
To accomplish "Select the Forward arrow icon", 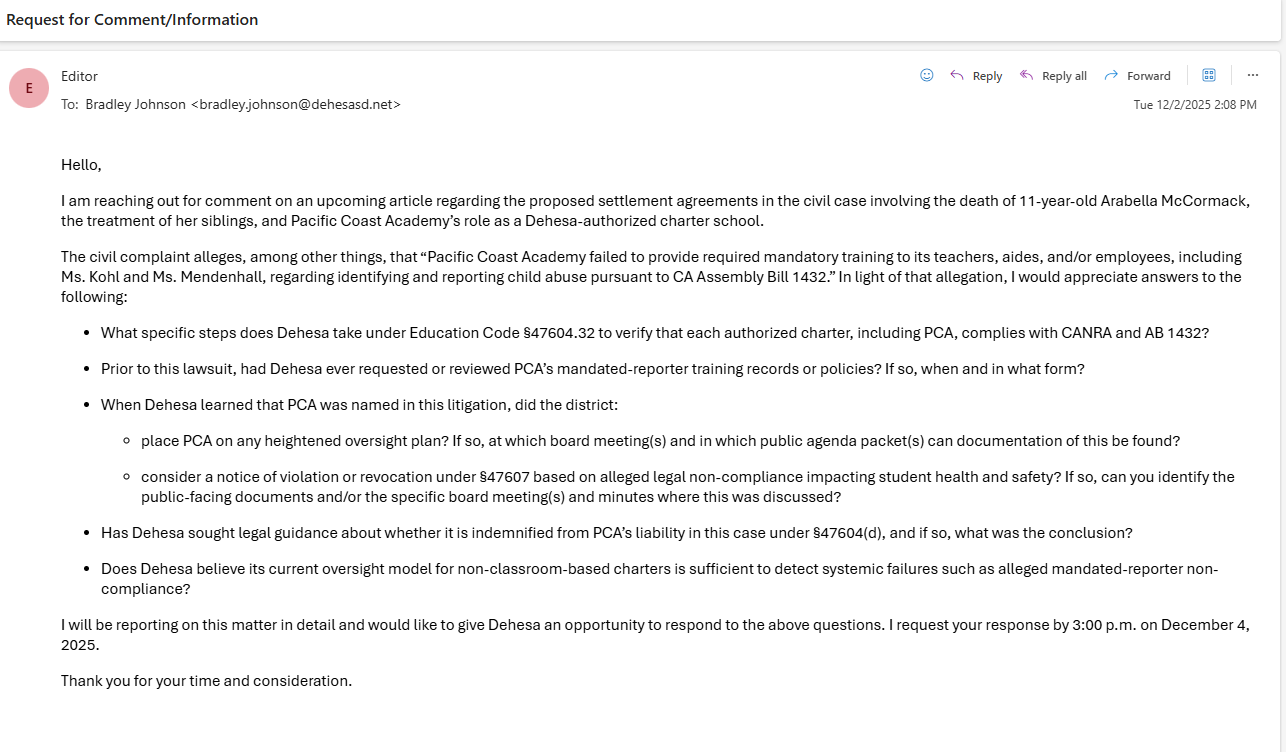I will point(1110,75).
